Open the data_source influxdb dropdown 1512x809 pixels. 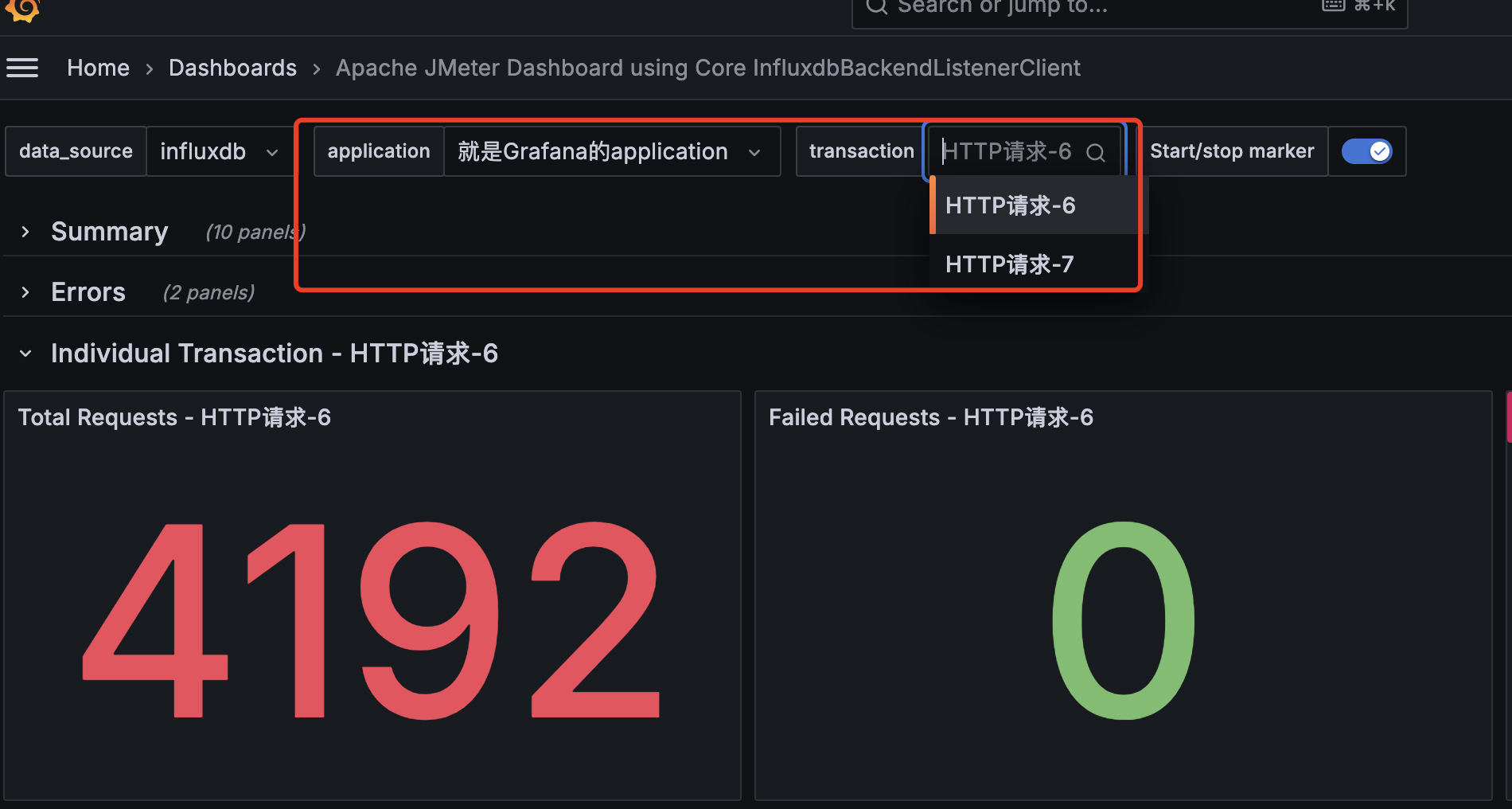click(x=220, y=151)
